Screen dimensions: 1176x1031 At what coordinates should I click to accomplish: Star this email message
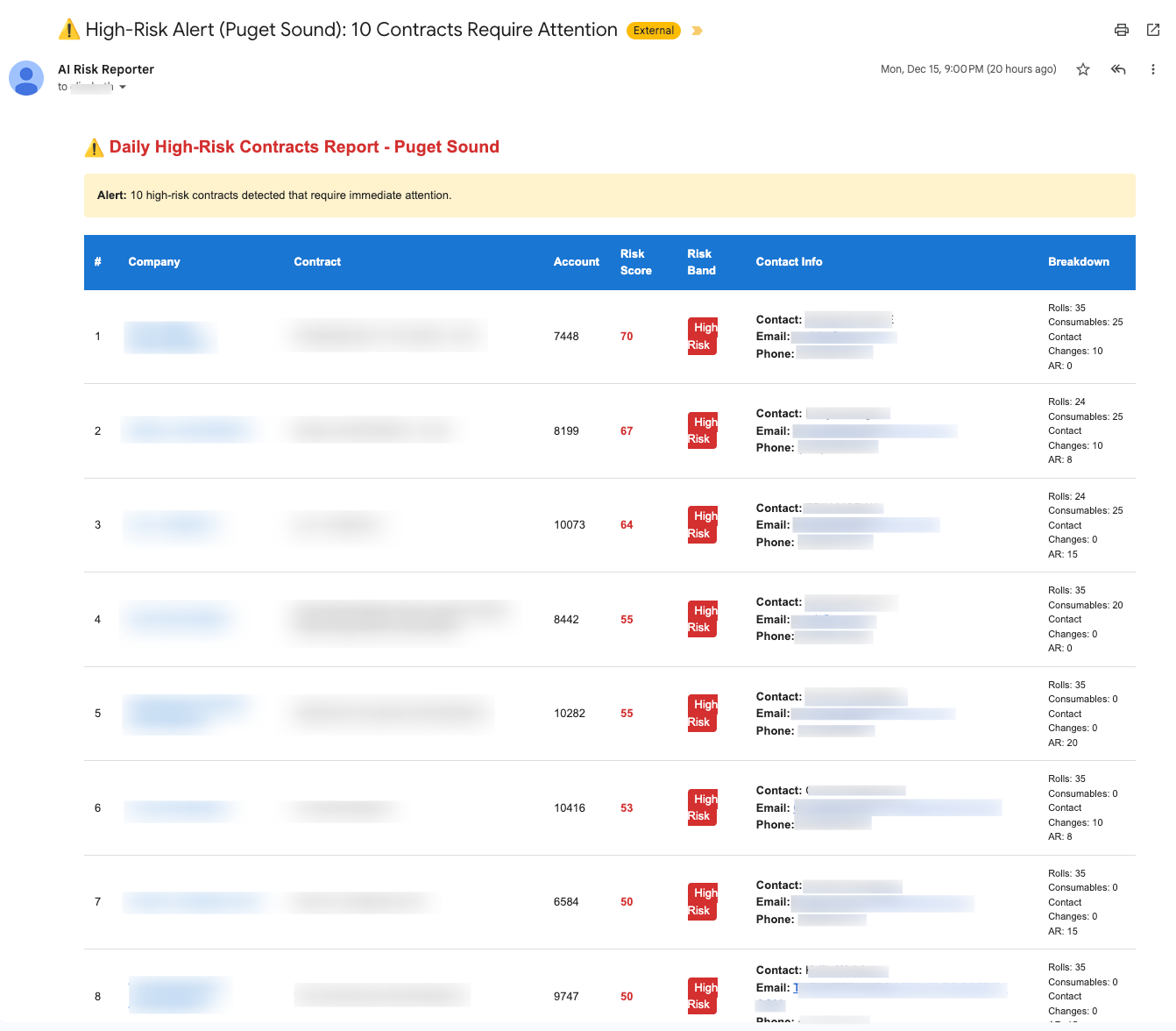click(1083, 69)
